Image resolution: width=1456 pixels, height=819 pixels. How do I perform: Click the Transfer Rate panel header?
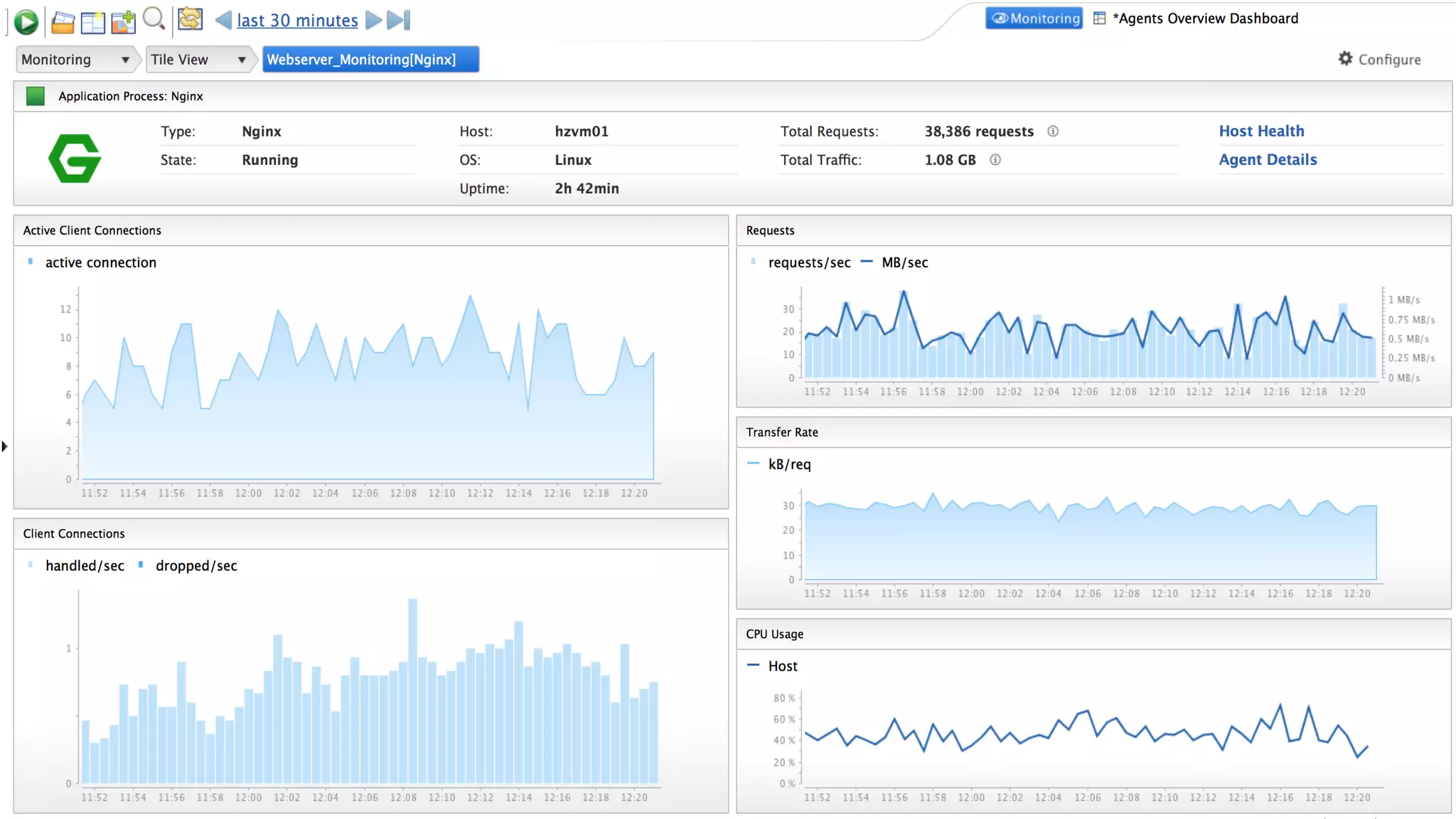pos(1093,433)
